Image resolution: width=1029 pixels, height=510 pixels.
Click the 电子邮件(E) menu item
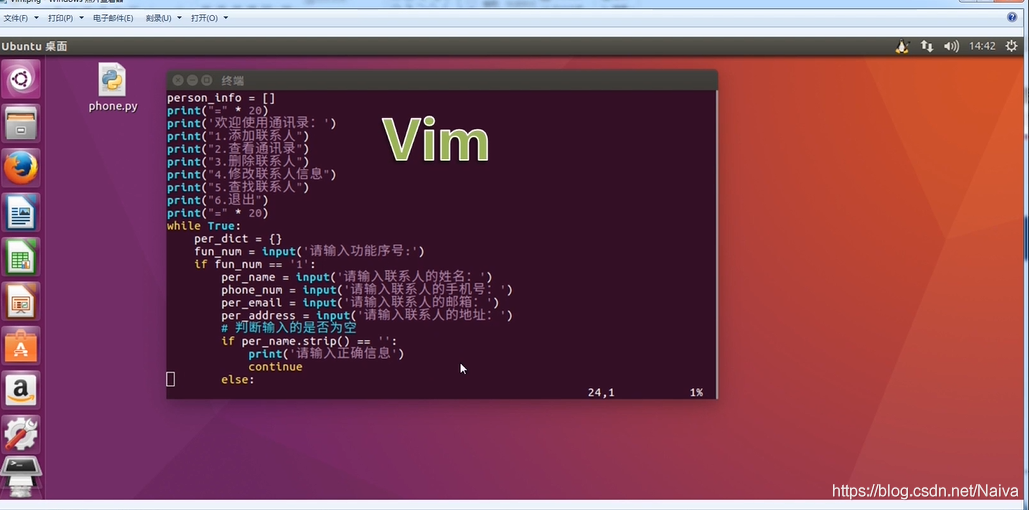113,18
